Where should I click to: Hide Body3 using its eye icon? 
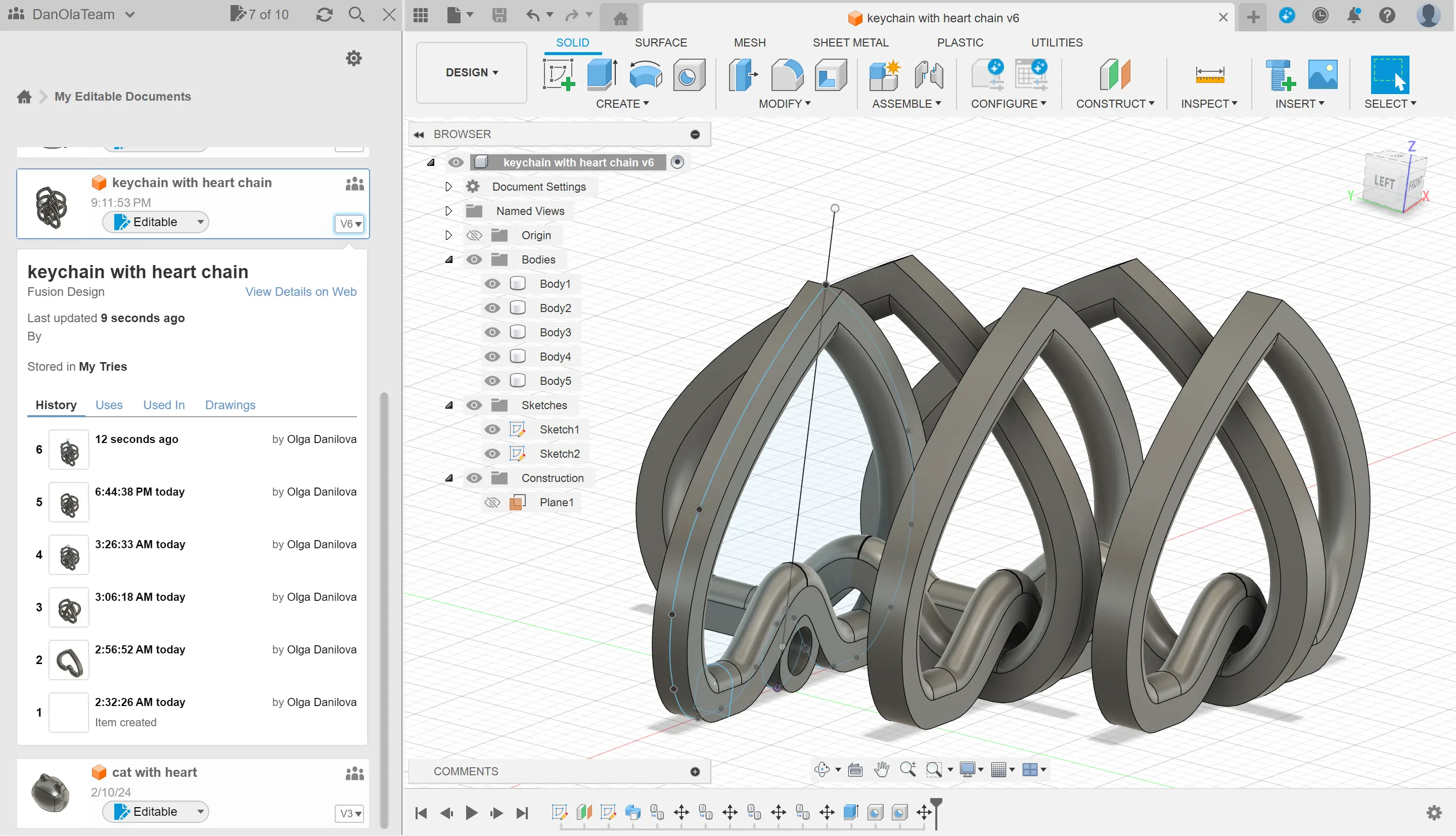492,332
